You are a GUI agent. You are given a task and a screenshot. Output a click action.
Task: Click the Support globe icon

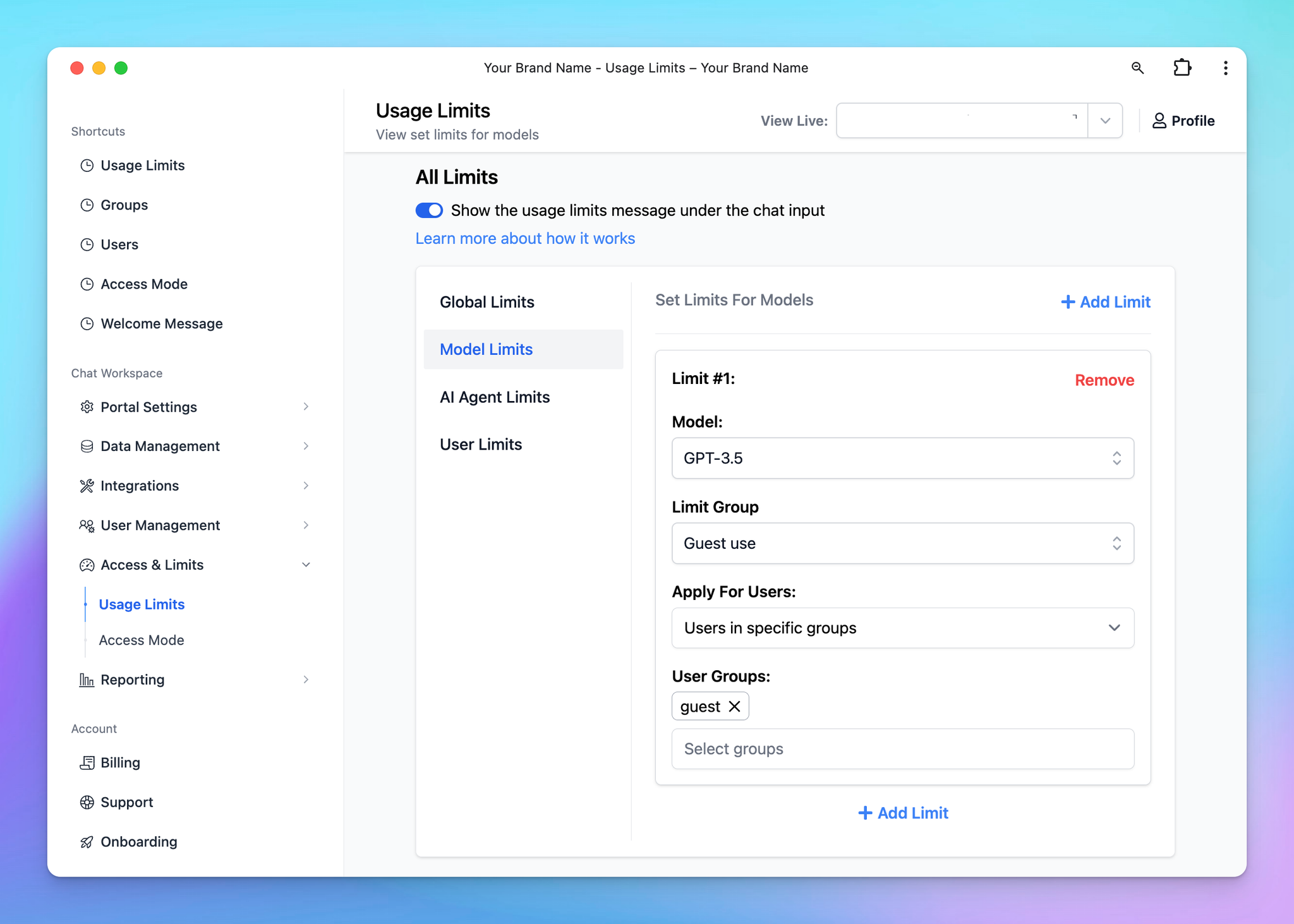coord(87,802)
